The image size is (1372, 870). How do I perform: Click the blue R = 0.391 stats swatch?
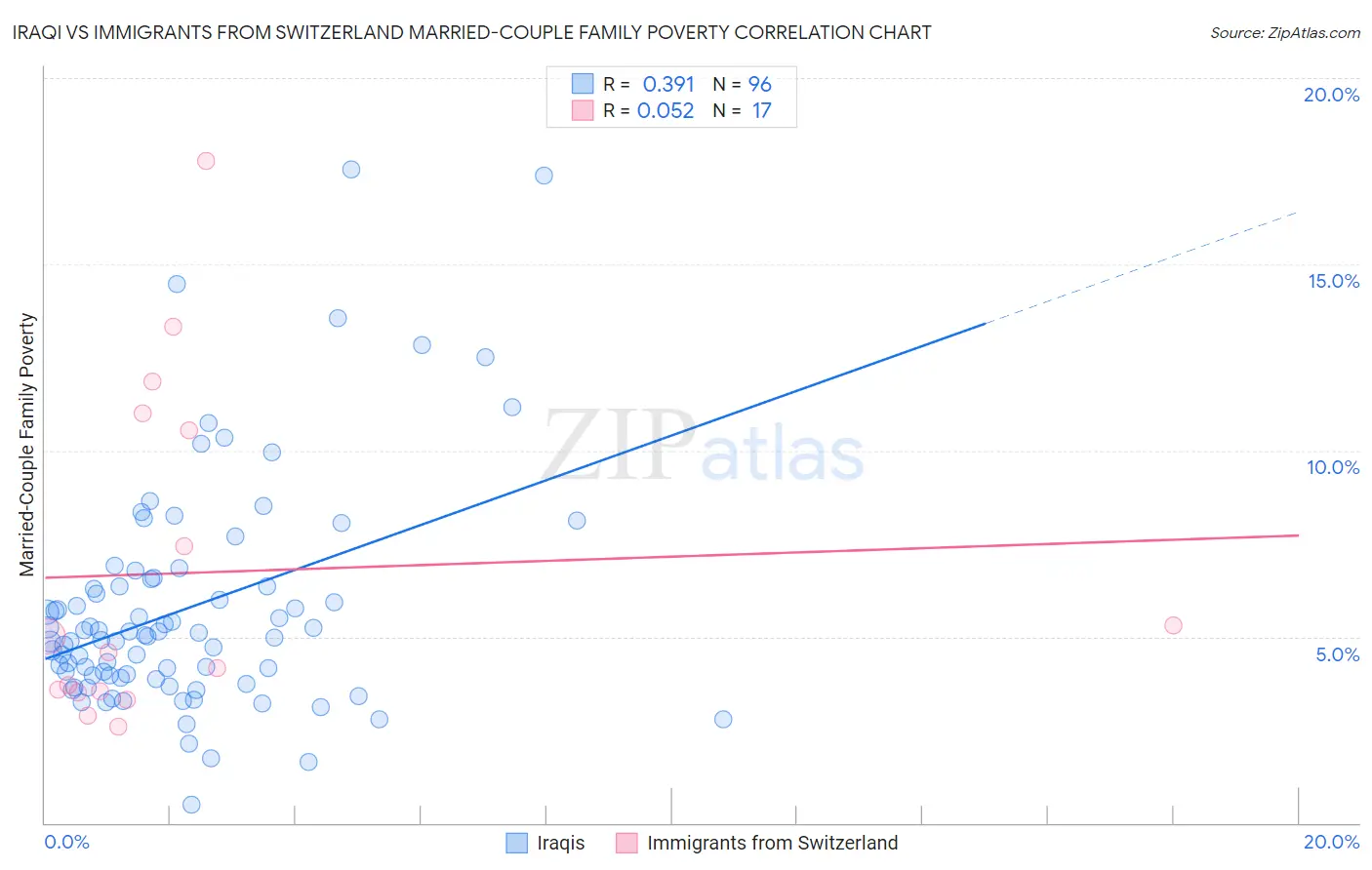click(x=583, y=84)
